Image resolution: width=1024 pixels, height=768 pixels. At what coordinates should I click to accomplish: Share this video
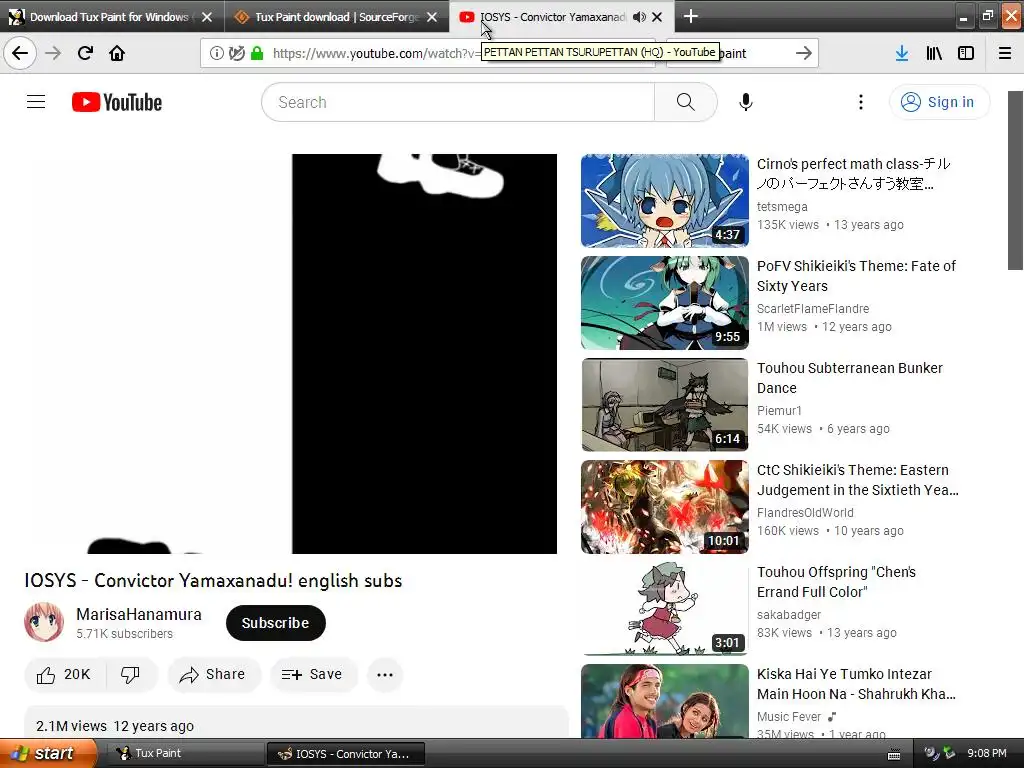click(214, 675)
